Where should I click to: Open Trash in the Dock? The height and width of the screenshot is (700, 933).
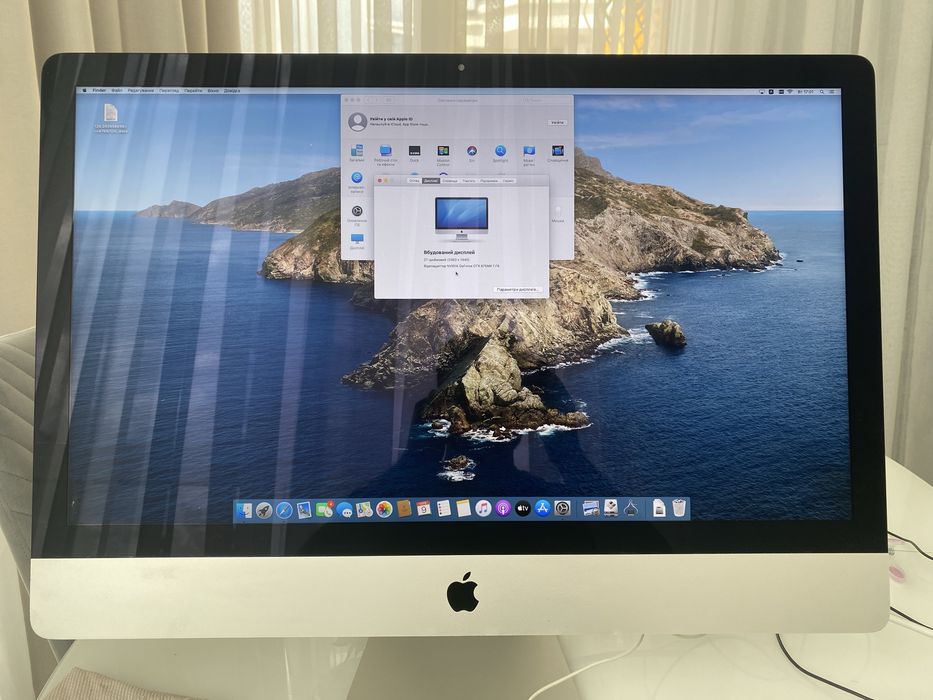[x=678, y=508]
